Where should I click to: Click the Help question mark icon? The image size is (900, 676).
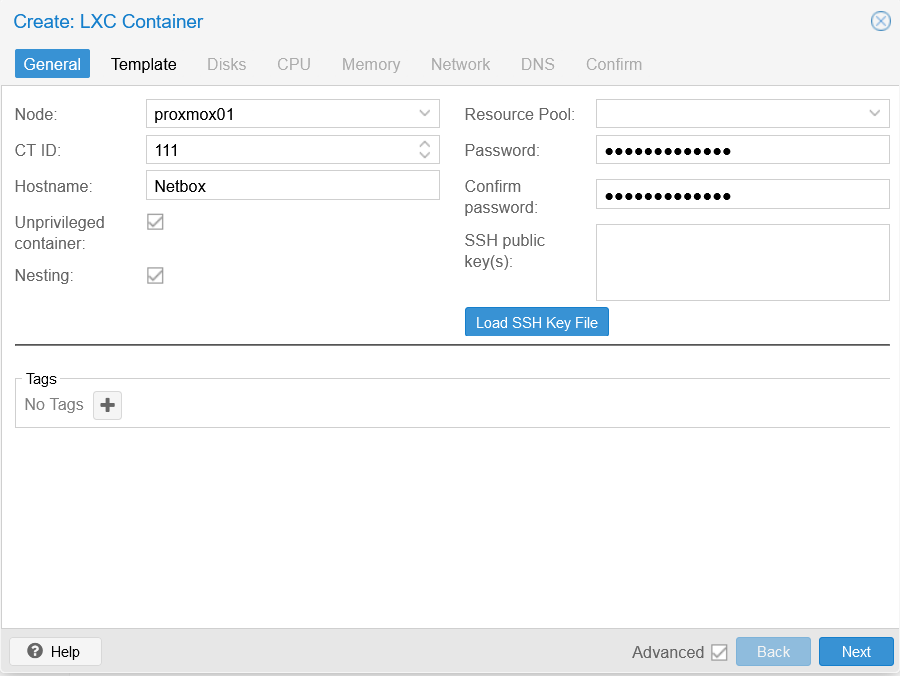pyautogui.click(x=35, y=651)
